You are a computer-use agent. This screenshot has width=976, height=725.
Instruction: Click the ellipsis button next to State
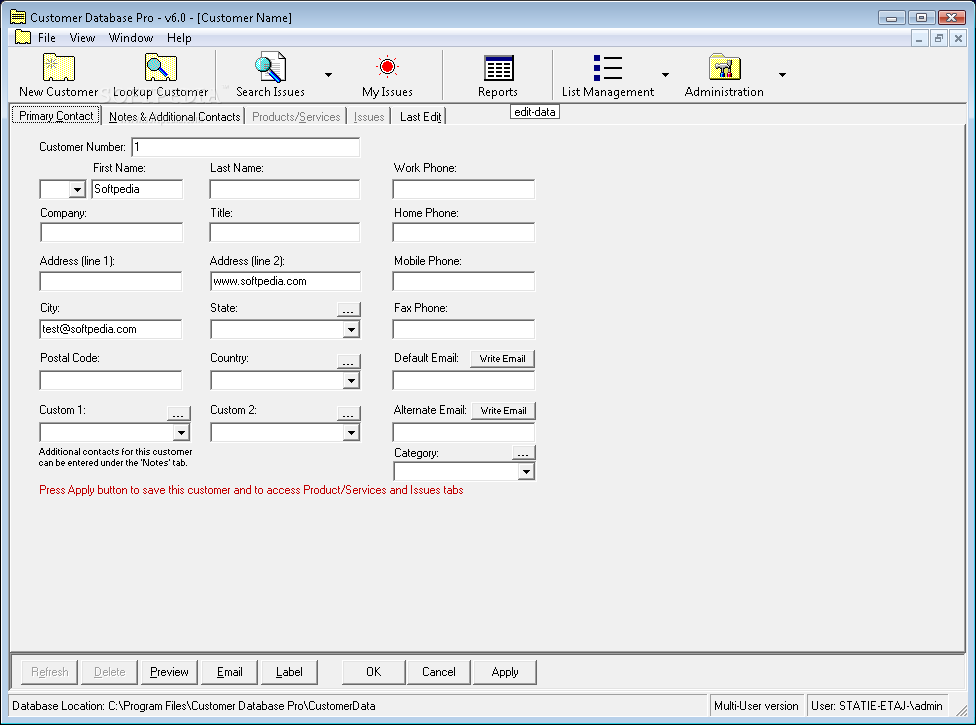click(349, 309)
